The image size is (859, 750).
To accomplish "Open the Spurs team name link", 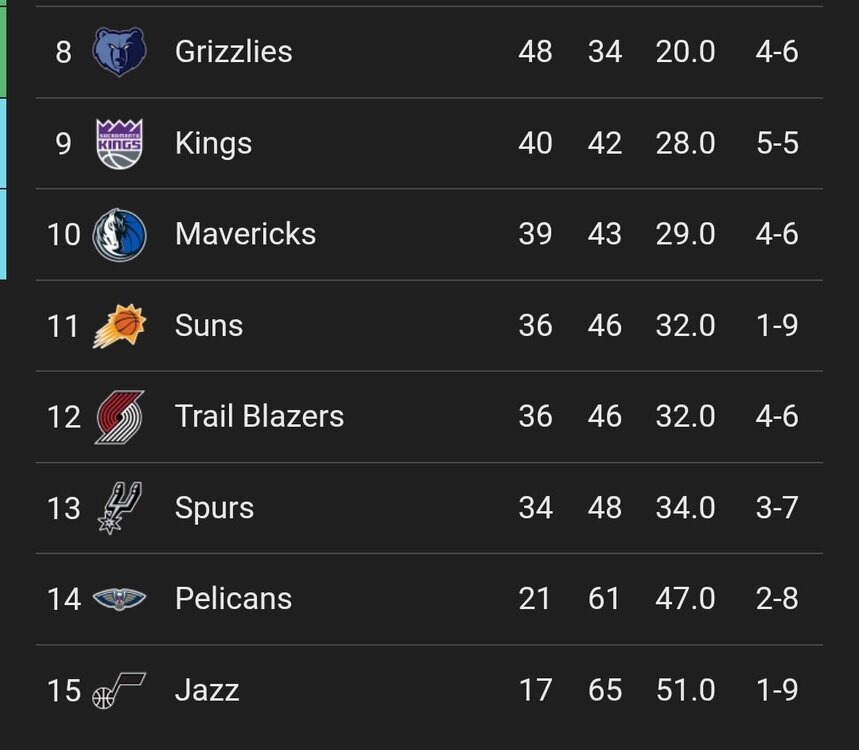I will 214,508.
